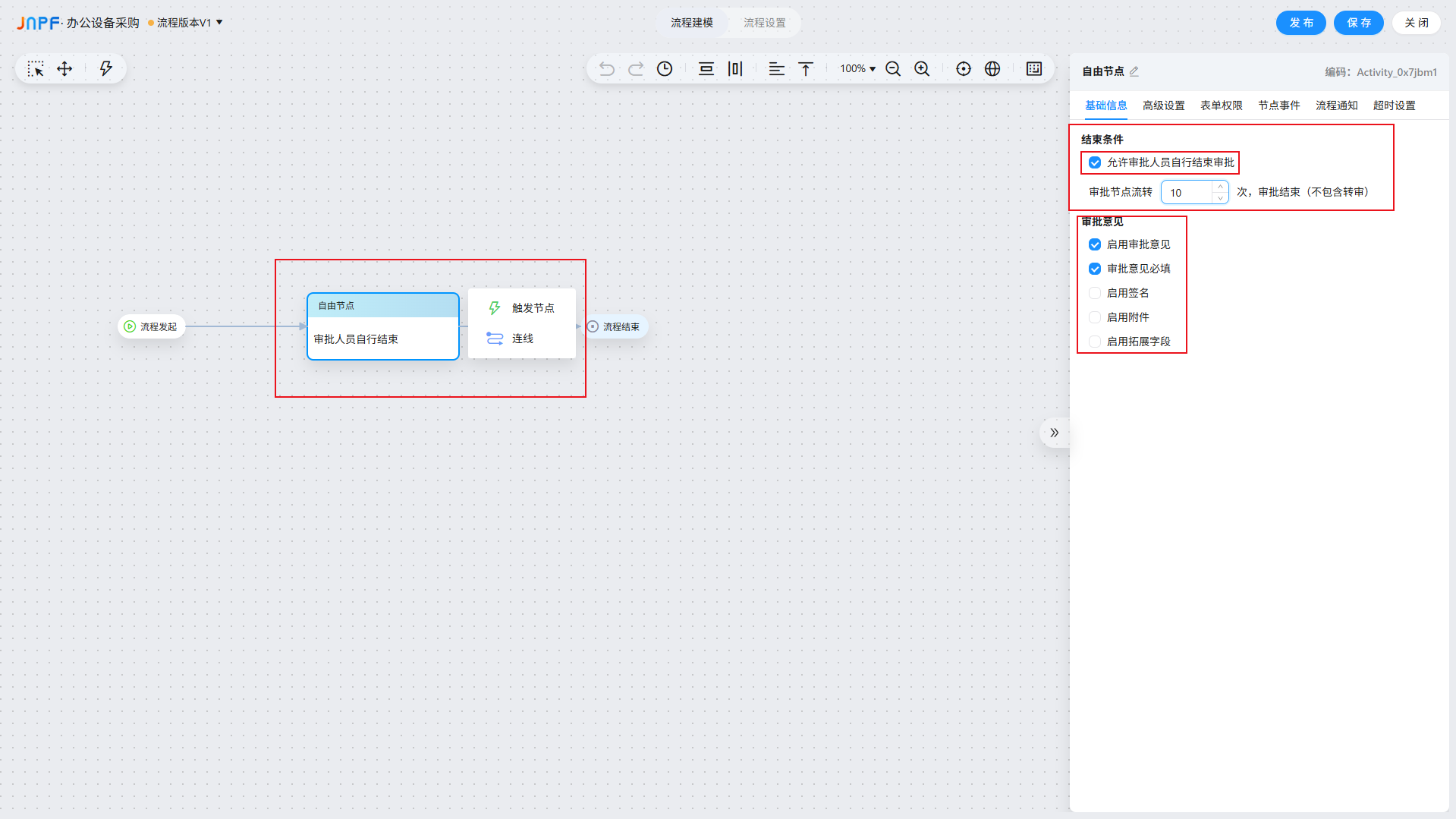Enable the 启用签名 checkbox
Image resolution: width=1456 pixels, height=819 pixels.
[1095, 293]
